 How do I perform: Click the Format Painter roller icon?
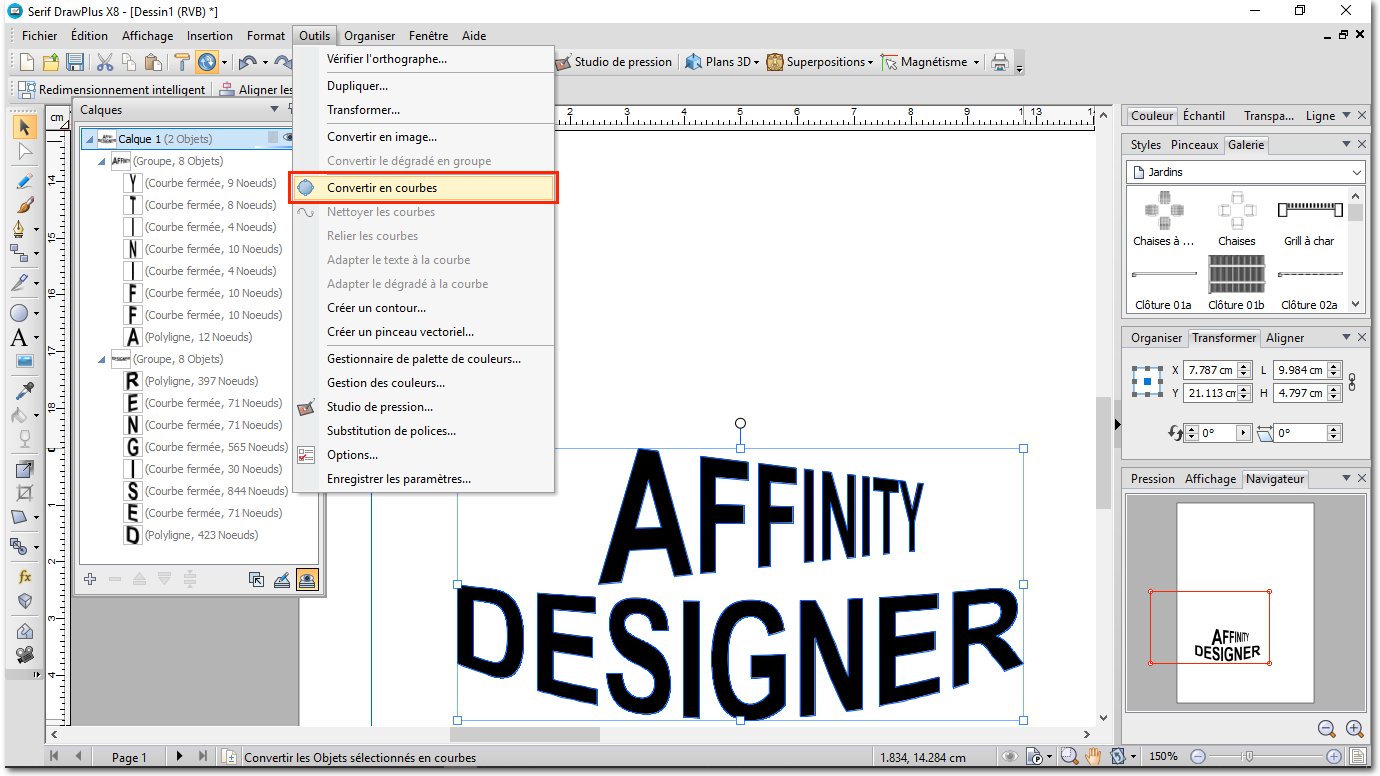pos(182,62)
